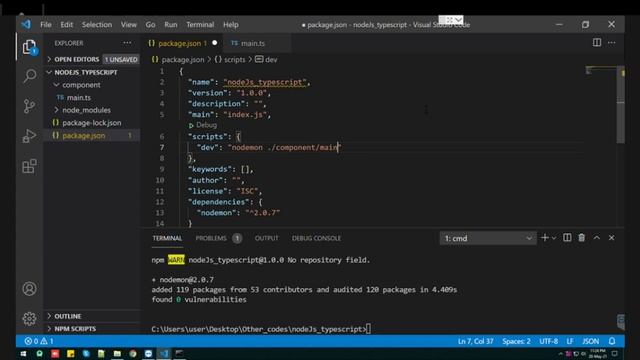Open the Terminal menu

tap(200, 24)
